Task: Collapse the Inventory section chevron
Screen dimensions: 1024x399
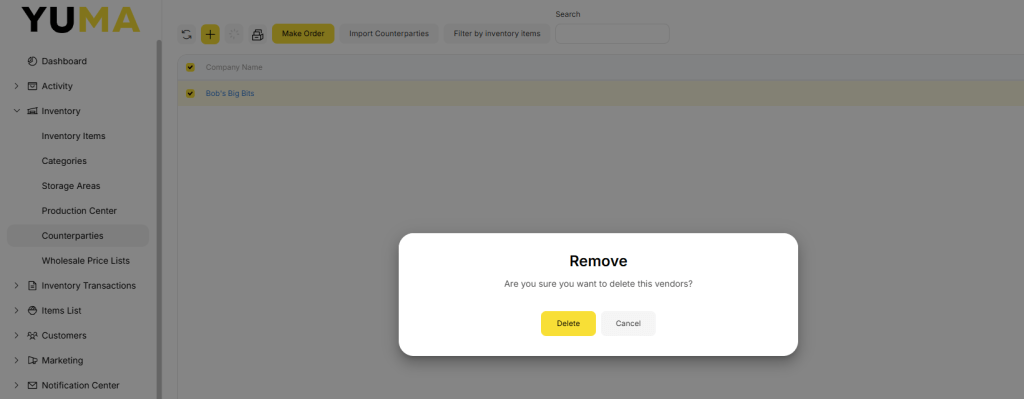Action: [x=16, y=111]
